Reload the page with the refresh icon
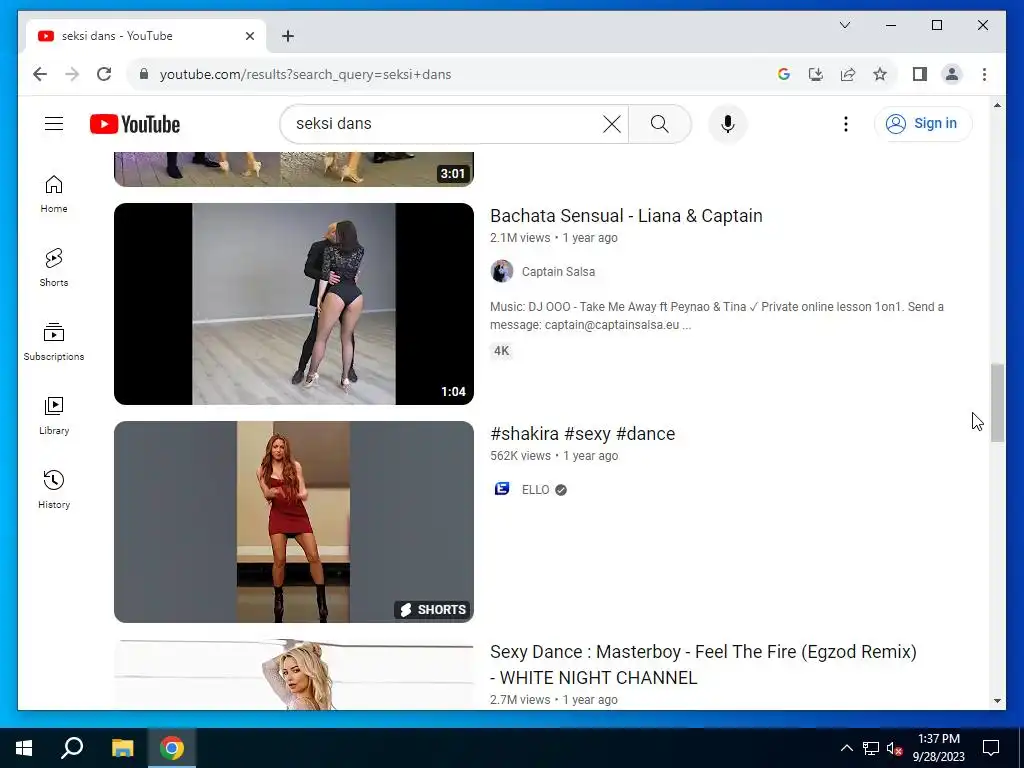The height and width of the screenshot is (768, 1024). [x=104, y=74]
